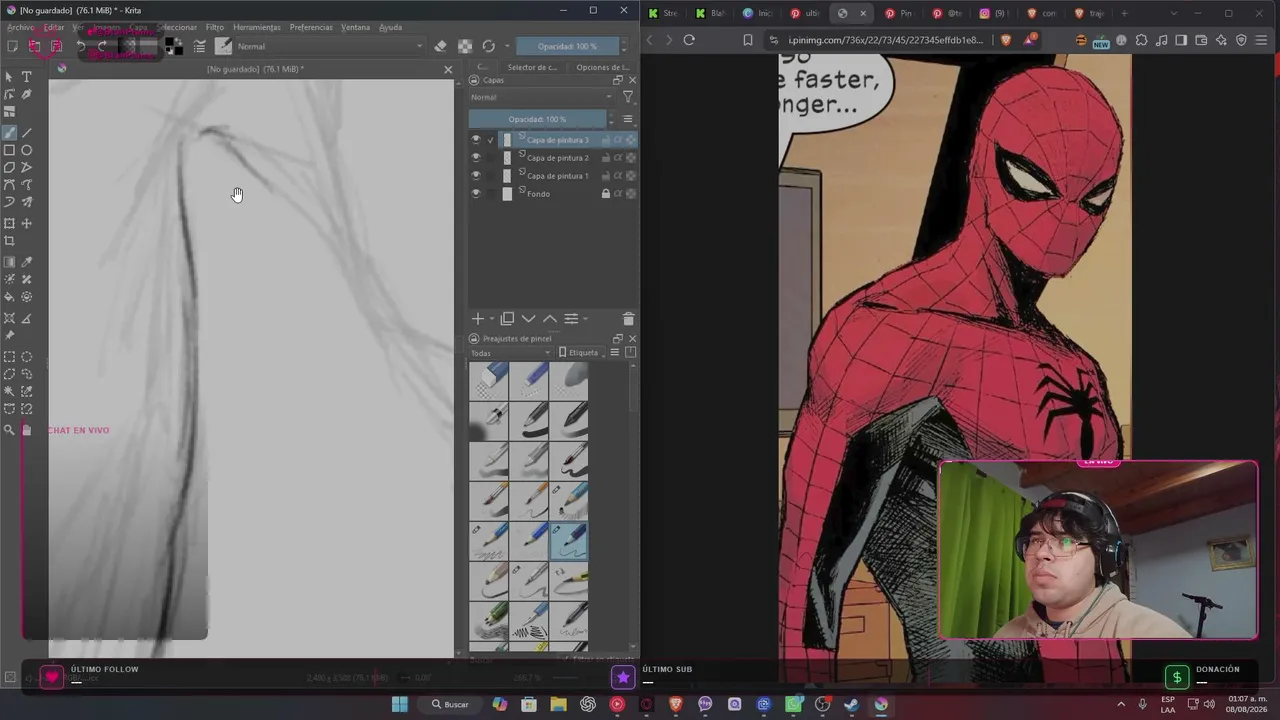This screenshot has width=1280, height=720.
Task: Open a new browser tab
Action: (1124, 13)
